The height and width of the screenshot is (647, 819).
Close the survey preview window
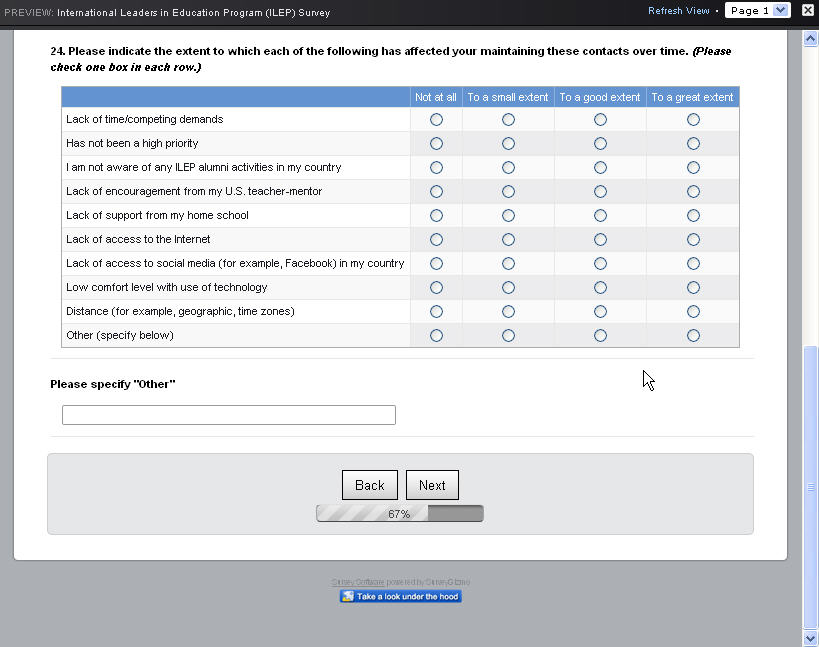point(808,11)
